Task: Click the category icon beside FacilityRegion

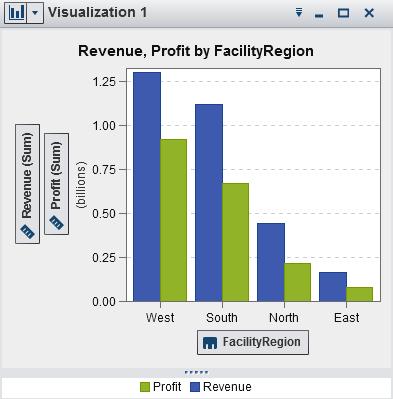Action: click(x=210, y=342)
